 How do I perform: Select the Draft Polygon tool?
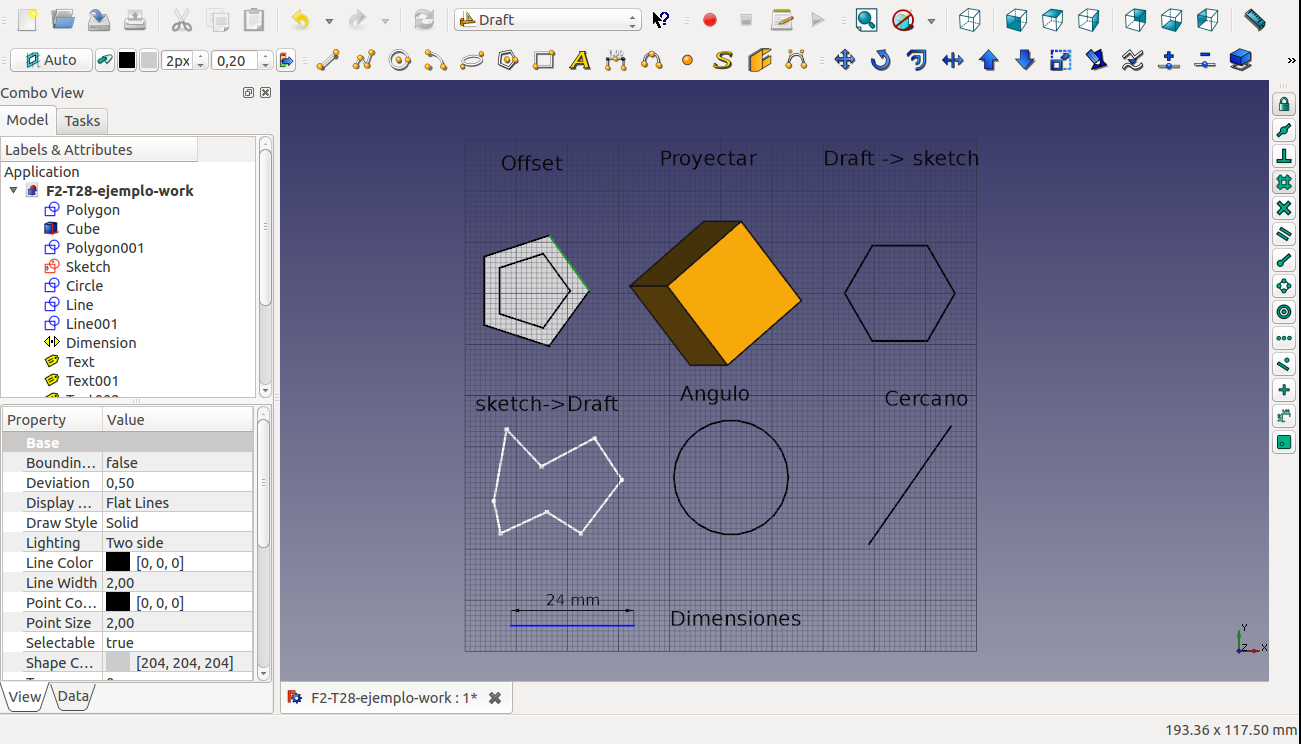point(508,61)
